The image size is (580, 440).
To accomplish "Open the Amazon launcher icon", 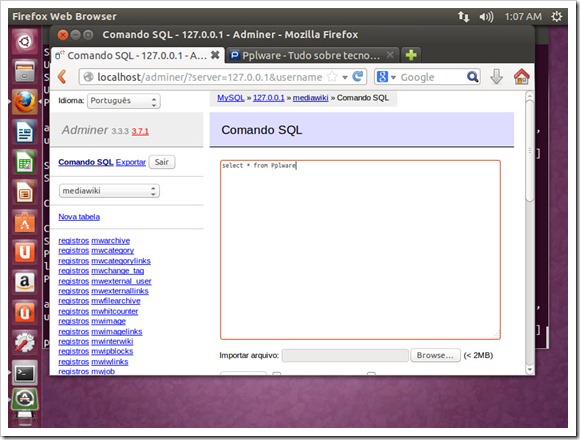I will point(25,282).
